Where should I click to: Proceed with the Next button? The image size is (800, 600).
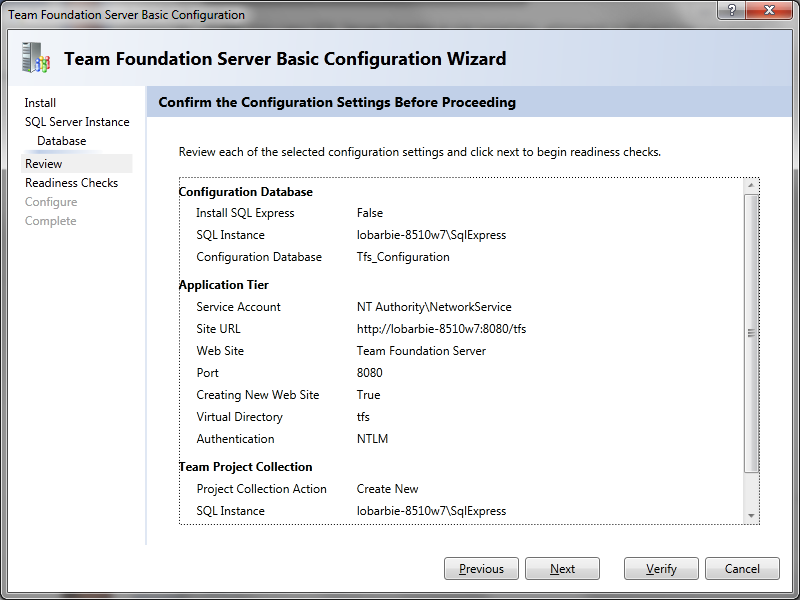[x=562, y=568]
